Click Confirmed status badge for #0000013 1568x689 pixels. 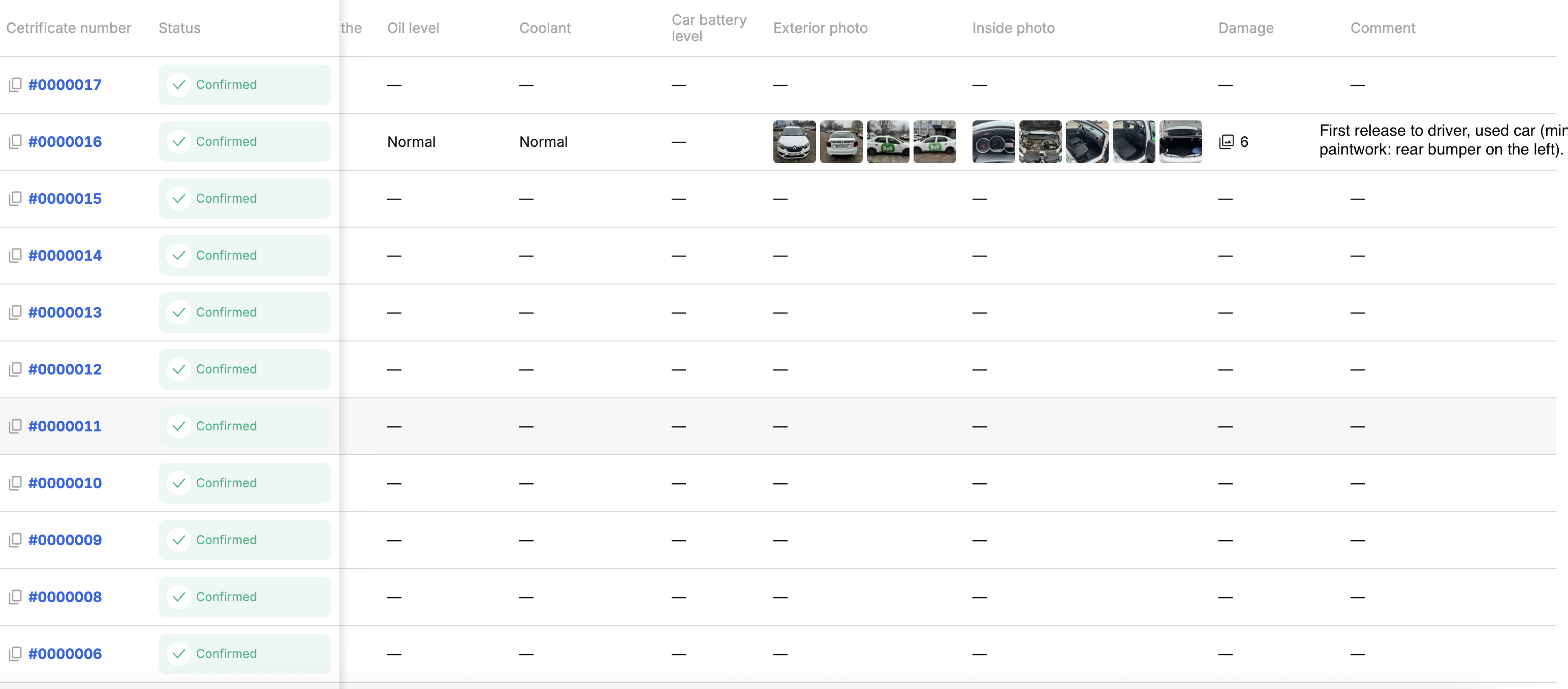[245, 312]
